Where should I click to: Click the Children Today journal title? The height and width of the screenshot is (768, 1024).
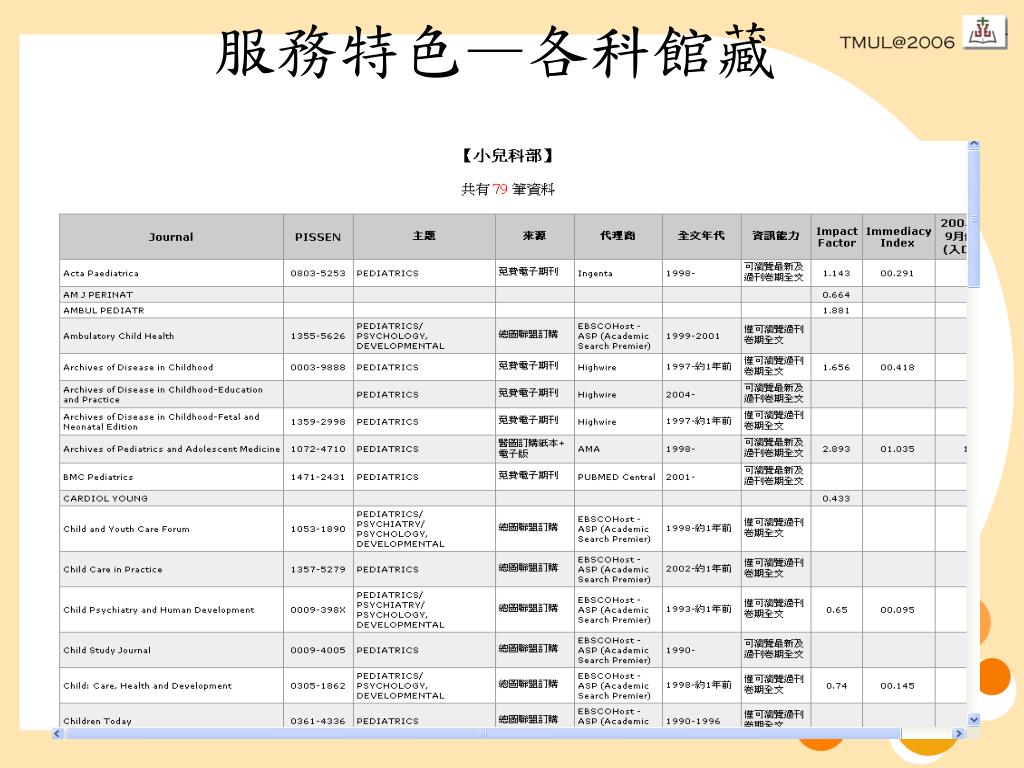pyautogui.click(x=97, y=721)
